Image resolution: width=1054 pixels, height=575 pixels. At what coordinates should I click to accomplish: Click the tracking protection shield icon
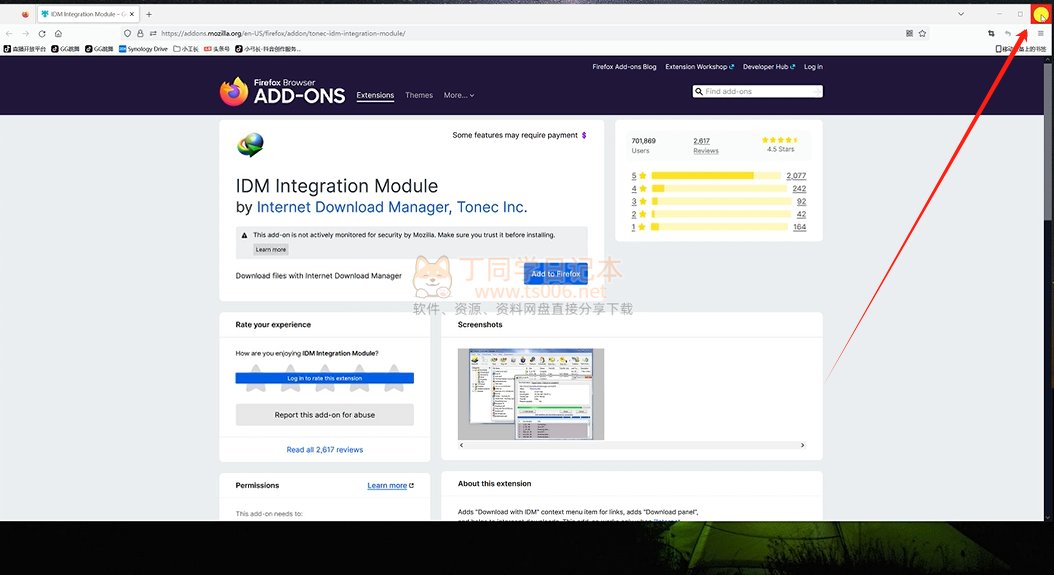[x=127, y=33]
